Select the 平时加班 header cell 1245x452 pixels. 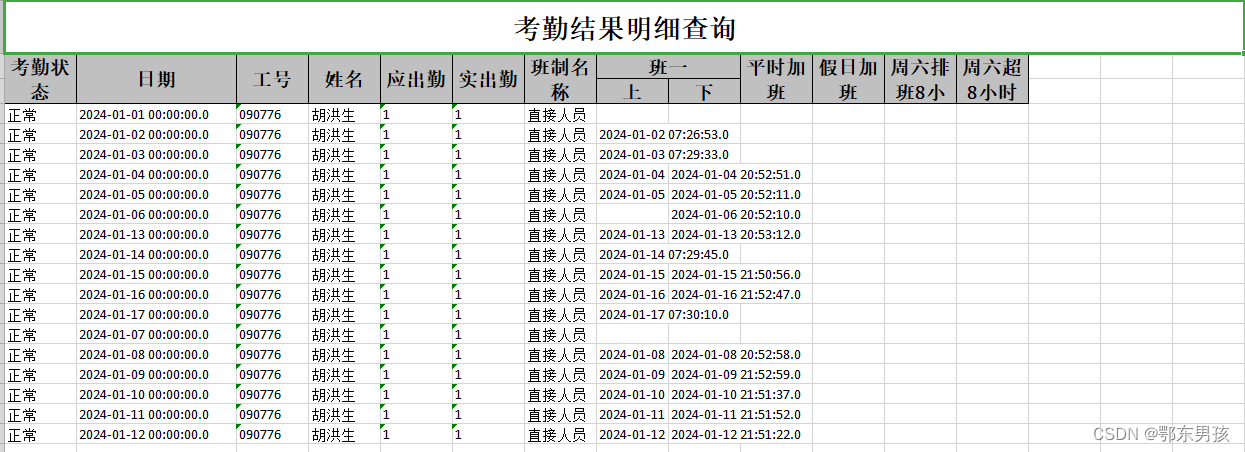click(776, 79)
